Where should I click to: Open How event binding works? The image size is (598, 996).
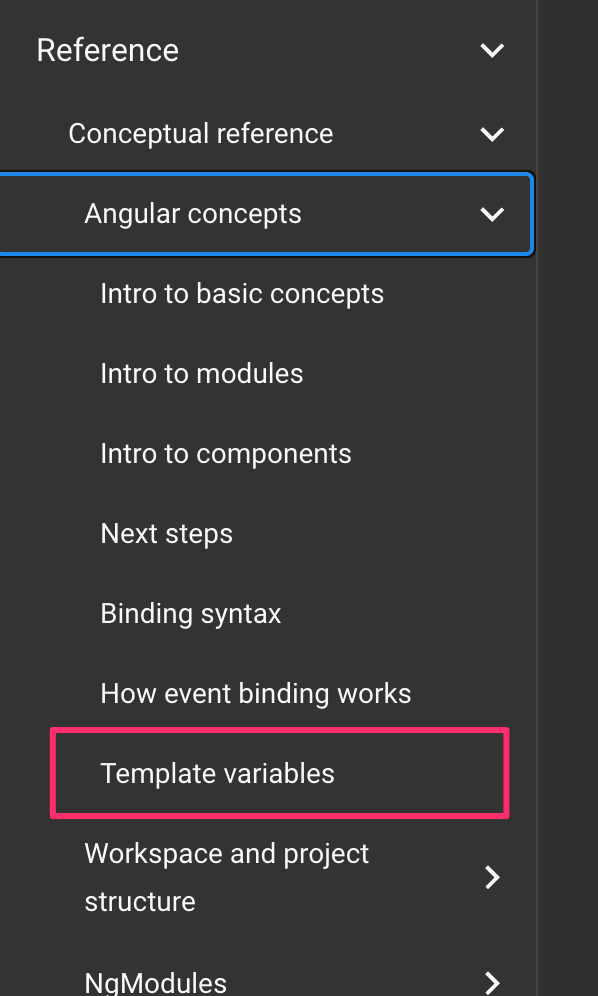tap(255, 693)
